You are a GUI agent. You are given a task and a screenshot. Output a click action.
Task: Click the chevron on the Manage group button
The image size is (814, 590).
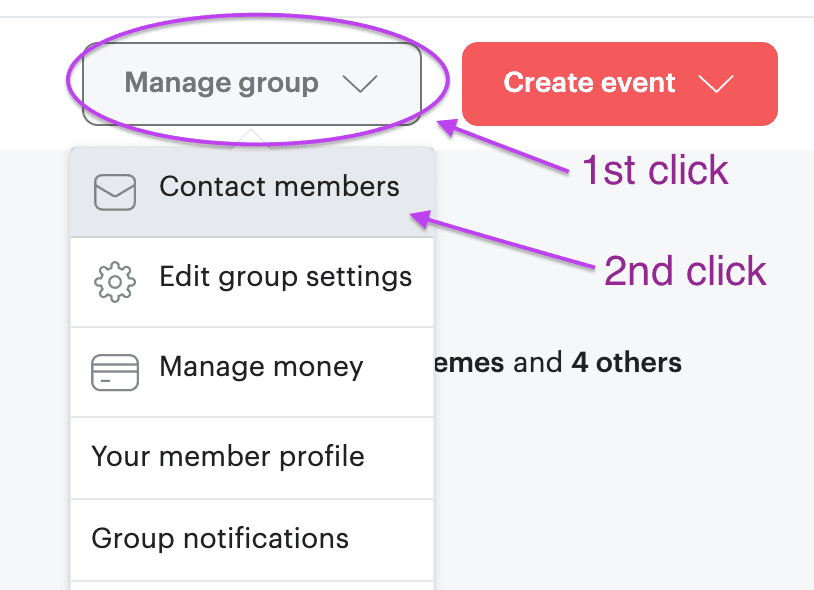360,84
